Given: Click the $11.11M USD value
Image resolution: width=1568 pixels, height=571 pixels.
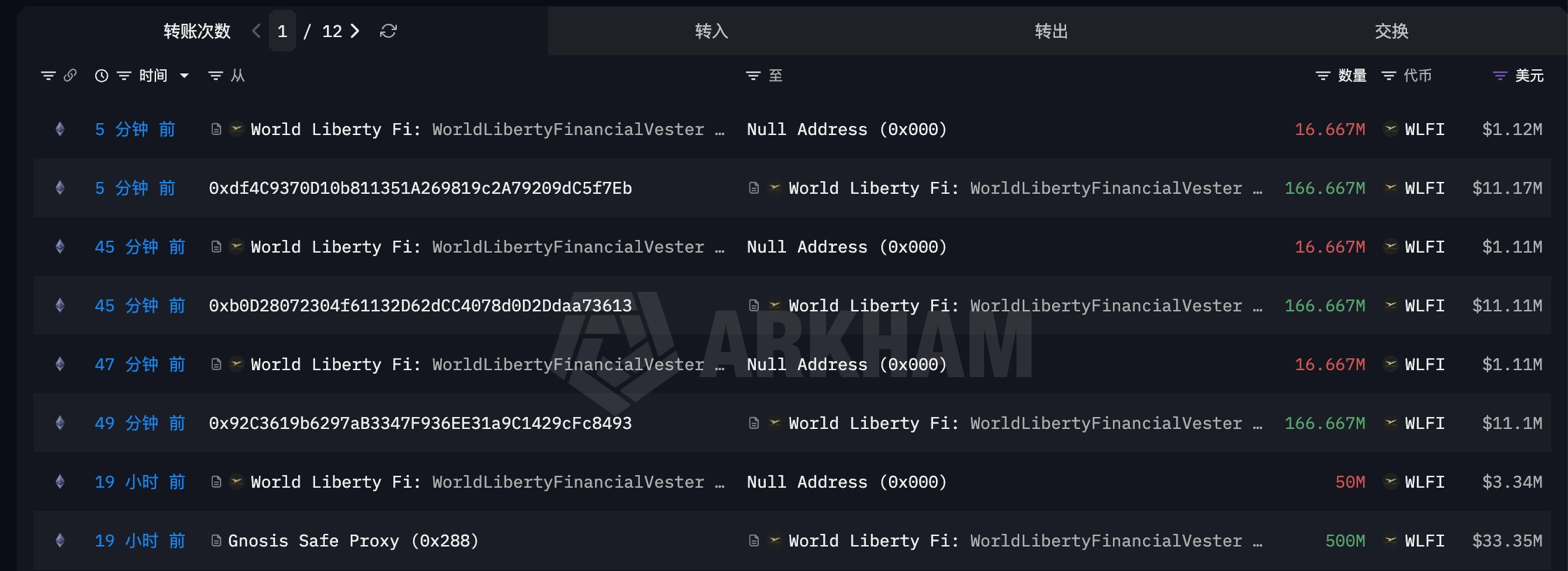Looking at the screenshot, I should (1507, 305).
